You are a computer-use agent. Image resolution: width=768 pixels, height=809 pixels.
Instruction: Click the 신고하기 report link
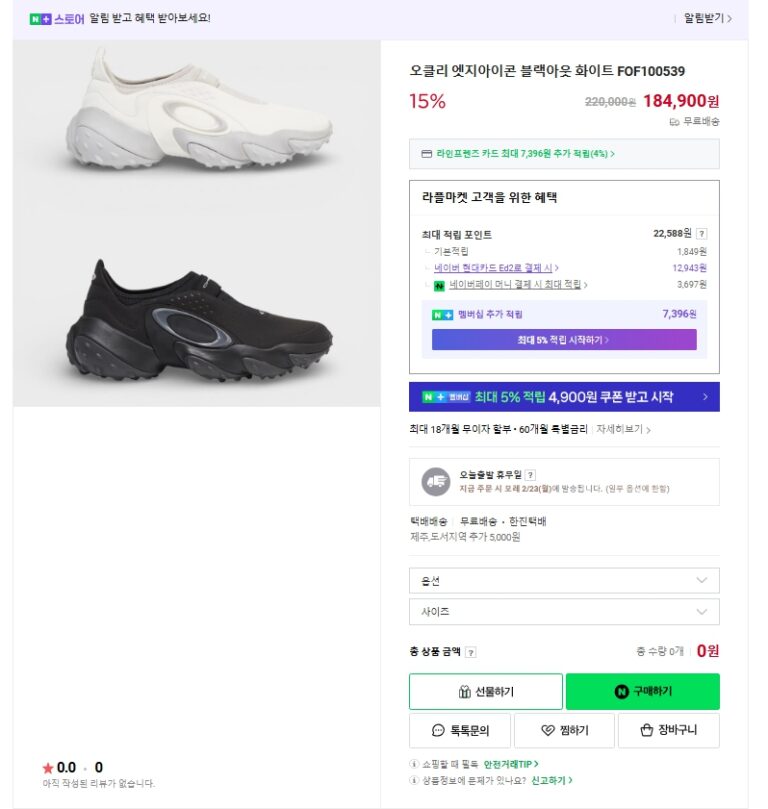click(552, 780)
